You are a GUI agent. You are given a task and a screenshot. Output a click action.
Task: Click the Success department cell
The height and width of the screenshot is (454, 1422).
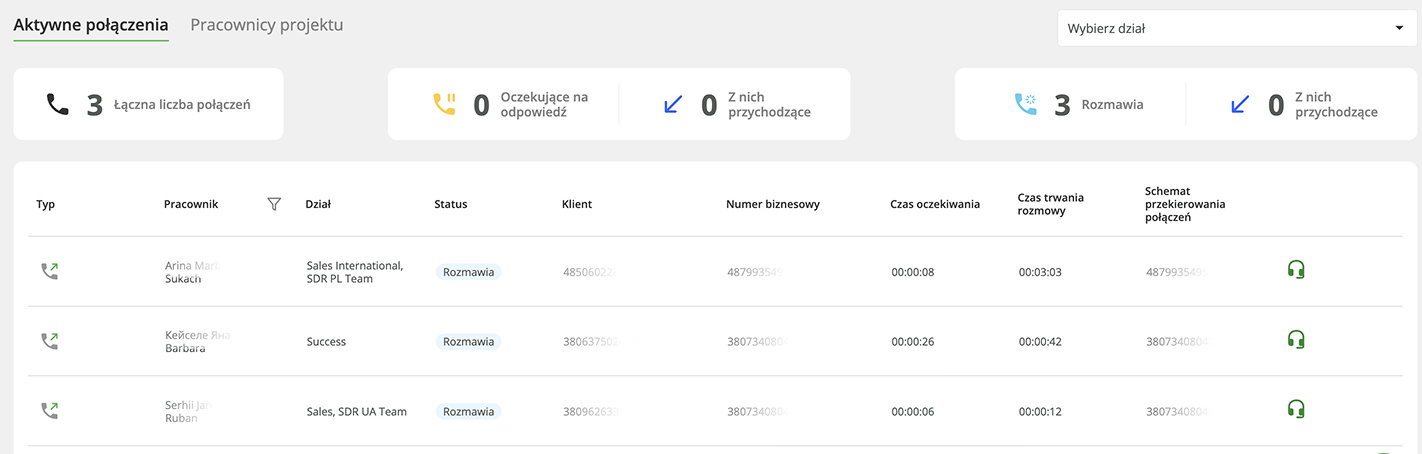(326, 342)
